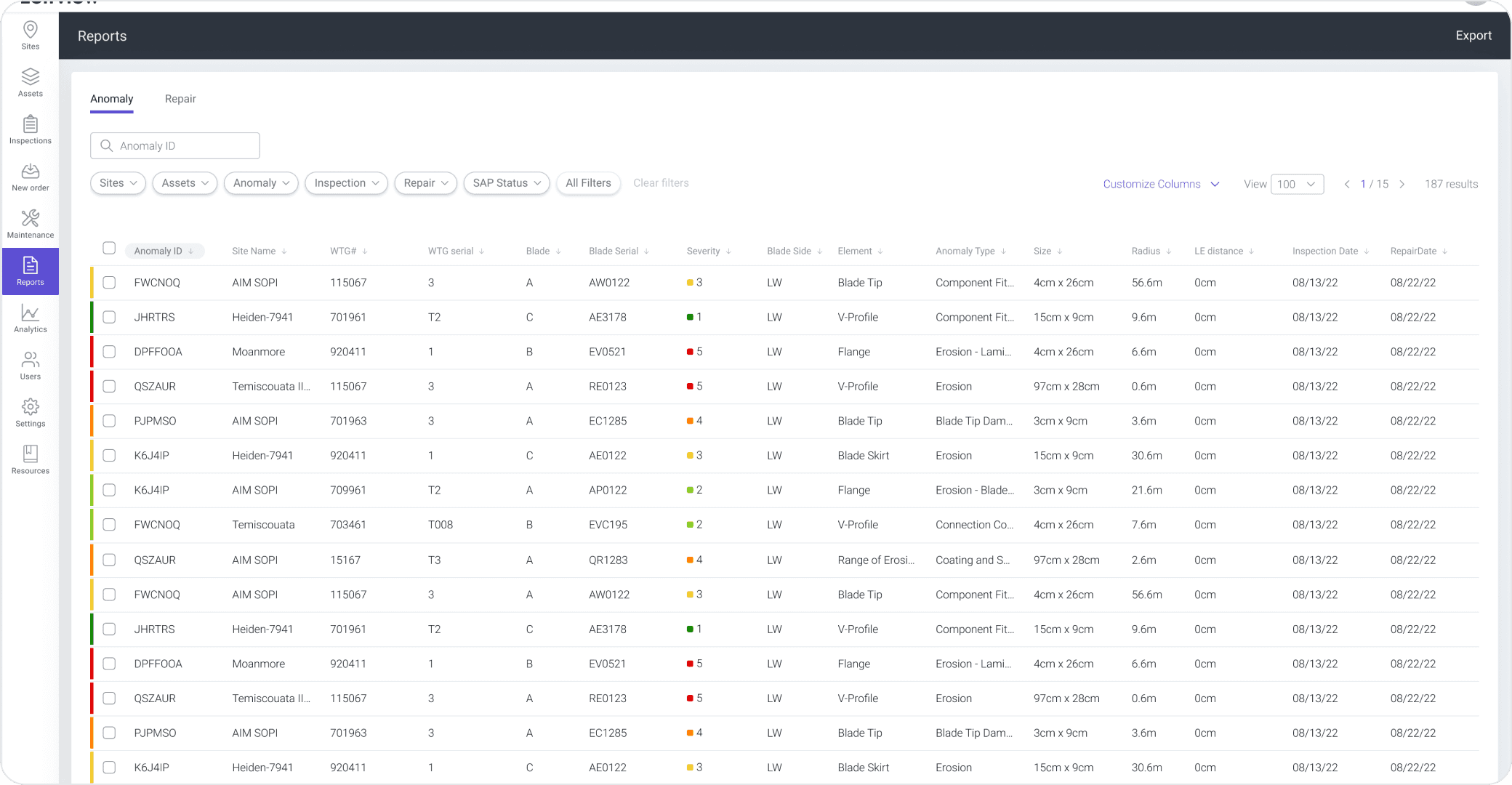Select the FWCNOQ Temiscouata row checkbox
The height and width of the screenshot is (785, 1512).
coord(109,525)
